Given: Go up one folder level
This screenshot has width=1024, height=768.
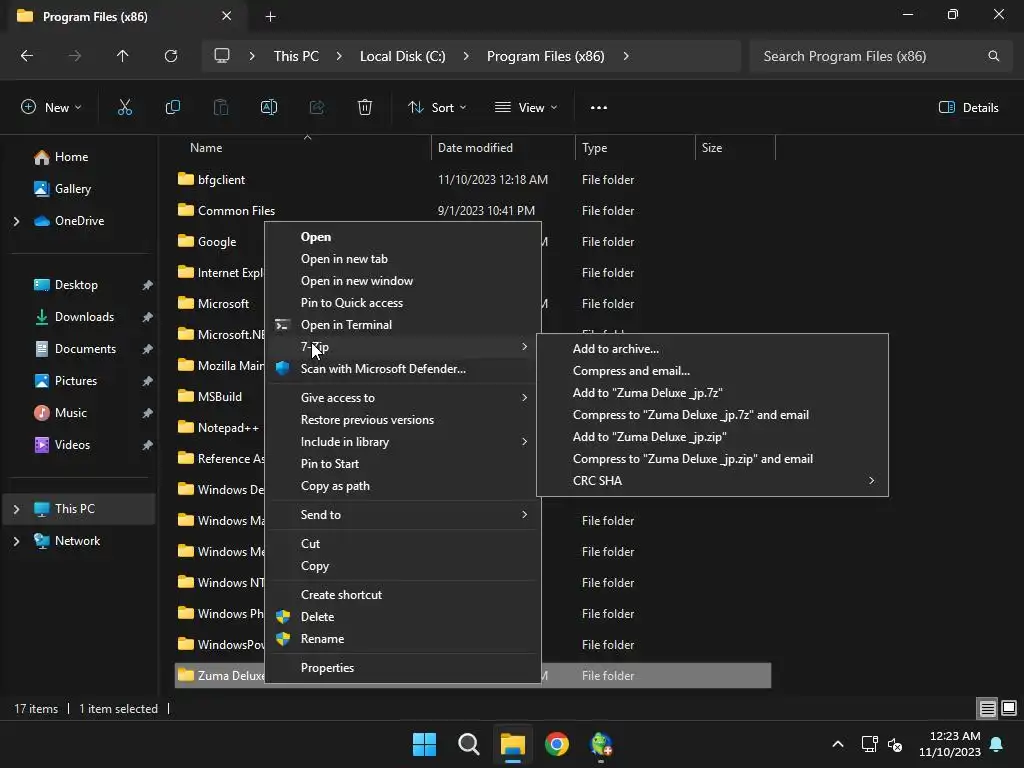Looking at the screenshot, I should point(123,56).
